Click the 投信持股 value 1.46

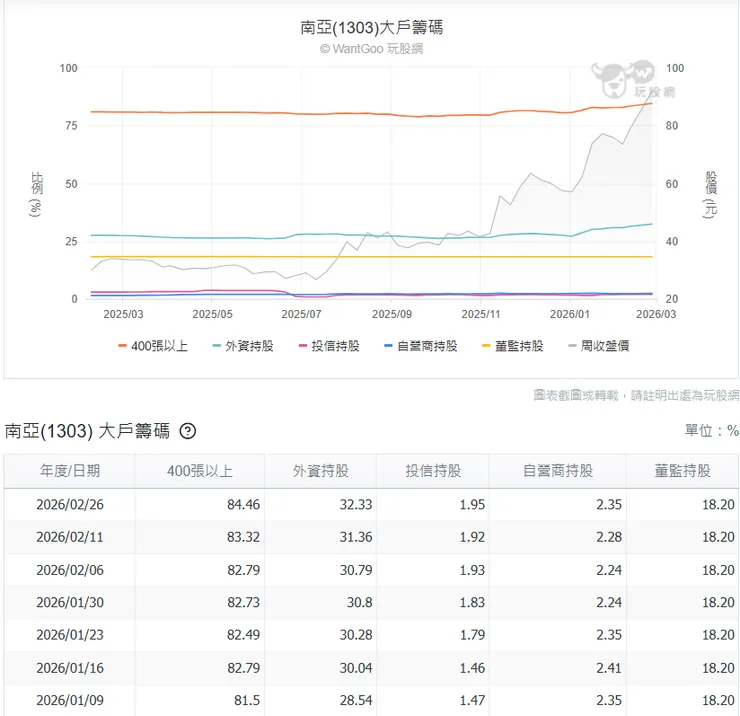pyautogui.click(x=472, y=668)
